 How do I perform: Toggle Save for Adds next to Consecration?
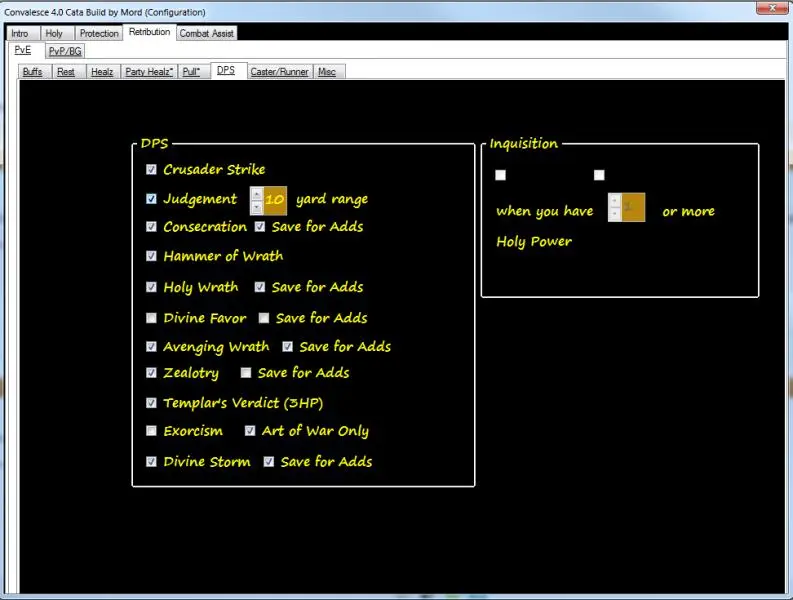(260, 227)
